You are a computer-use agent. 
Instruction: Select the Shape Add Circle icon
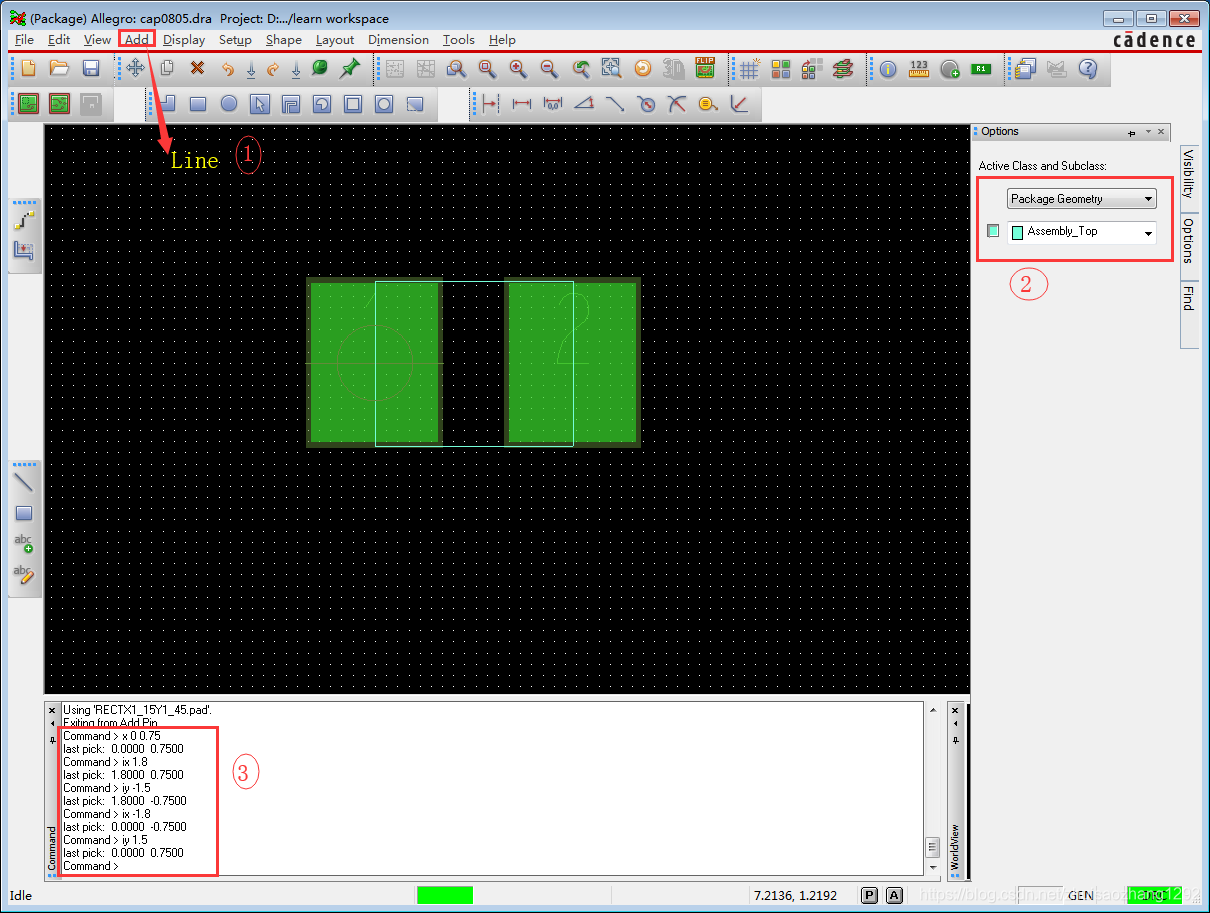tap(229, 104)
